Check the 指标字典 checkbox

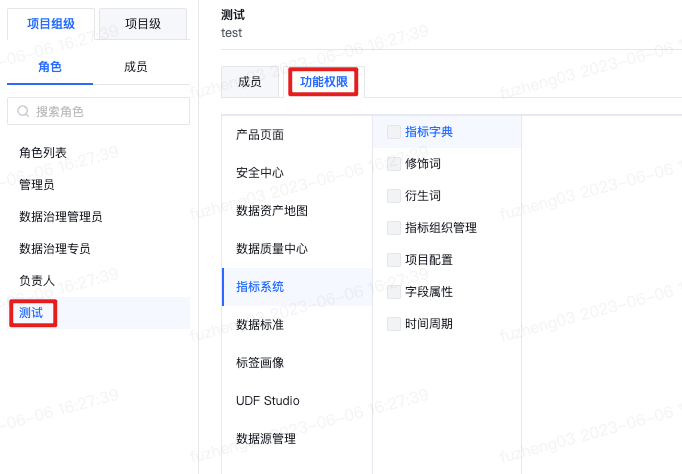(394, 132)
